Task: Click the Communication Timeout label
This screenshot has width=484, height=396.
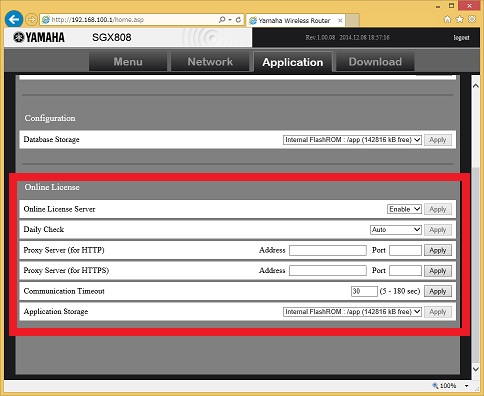Action: (64, 291)
